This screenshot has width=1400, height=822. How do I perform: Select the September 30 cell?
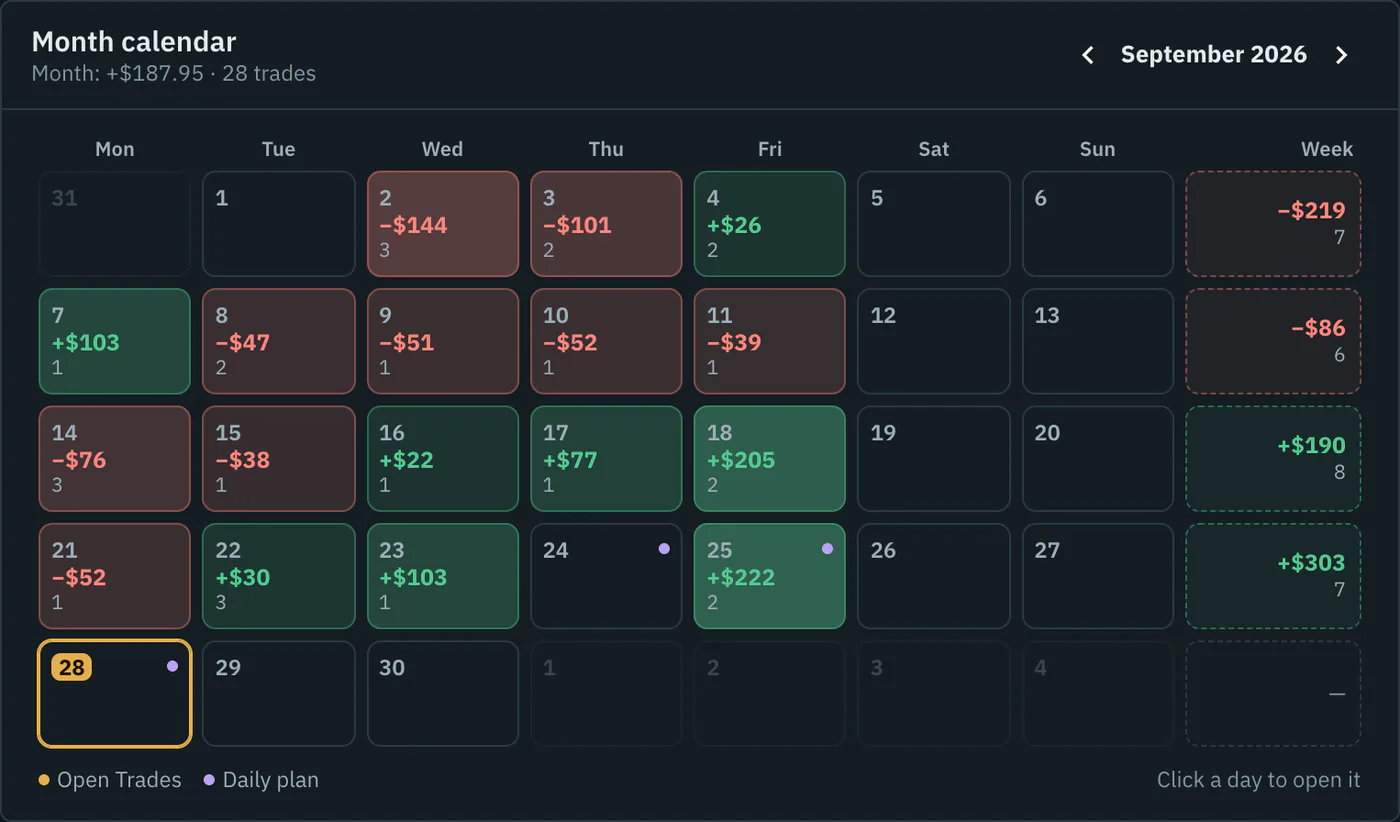pos(443,693)
